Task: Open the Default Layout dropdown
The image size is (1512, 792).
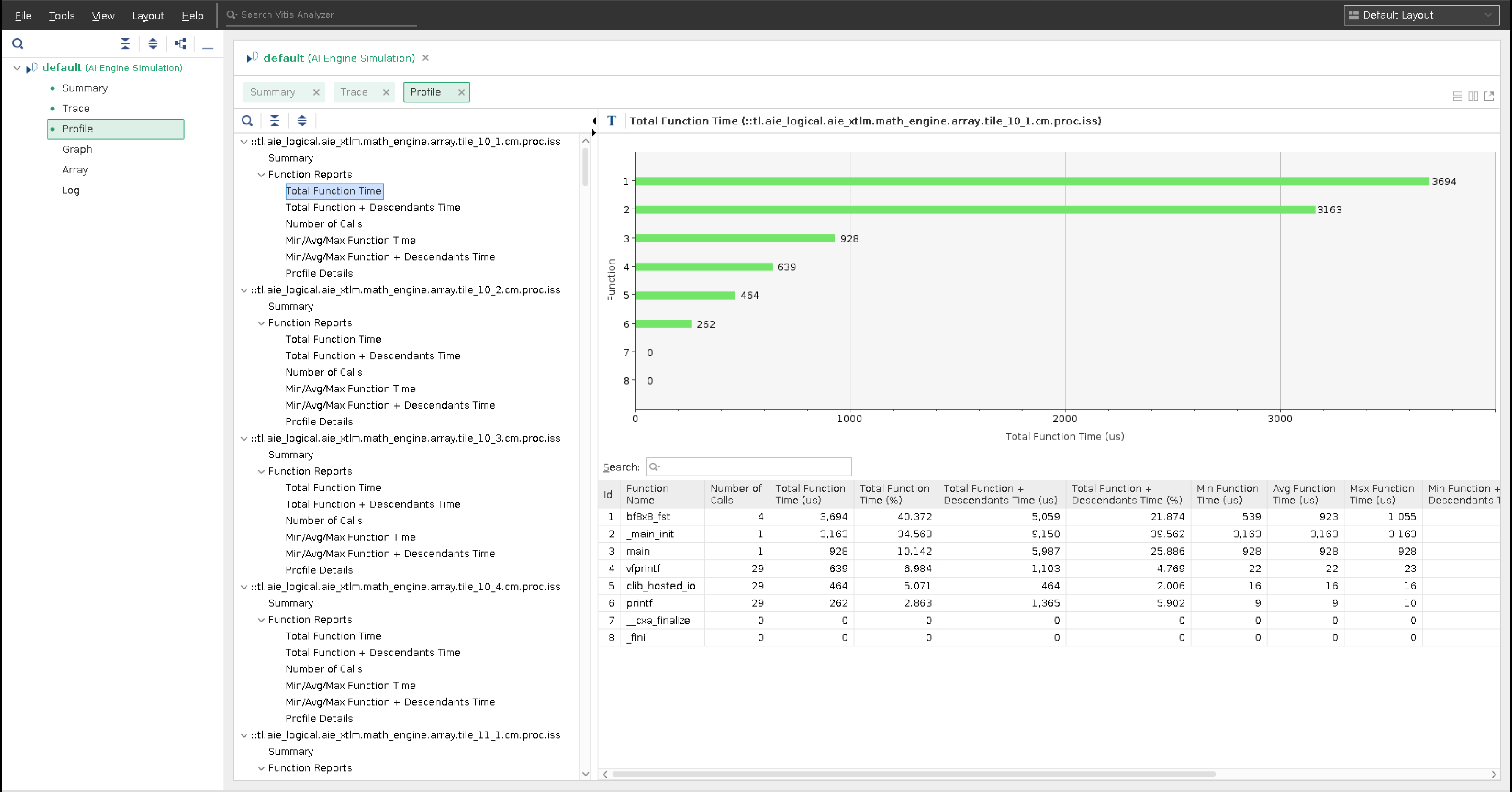Action: [1421, 15]
